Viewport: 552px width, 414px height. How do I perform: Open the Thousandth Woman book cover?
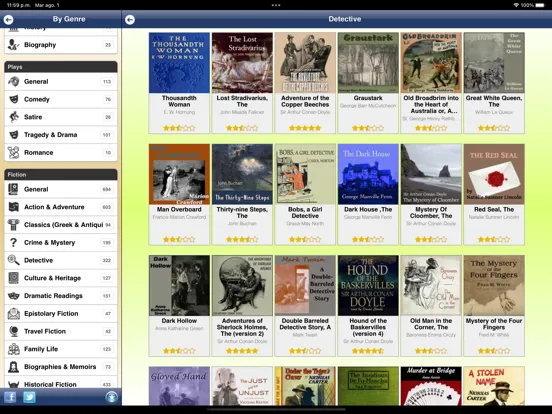pyautogui.click(x=179, y=63)
